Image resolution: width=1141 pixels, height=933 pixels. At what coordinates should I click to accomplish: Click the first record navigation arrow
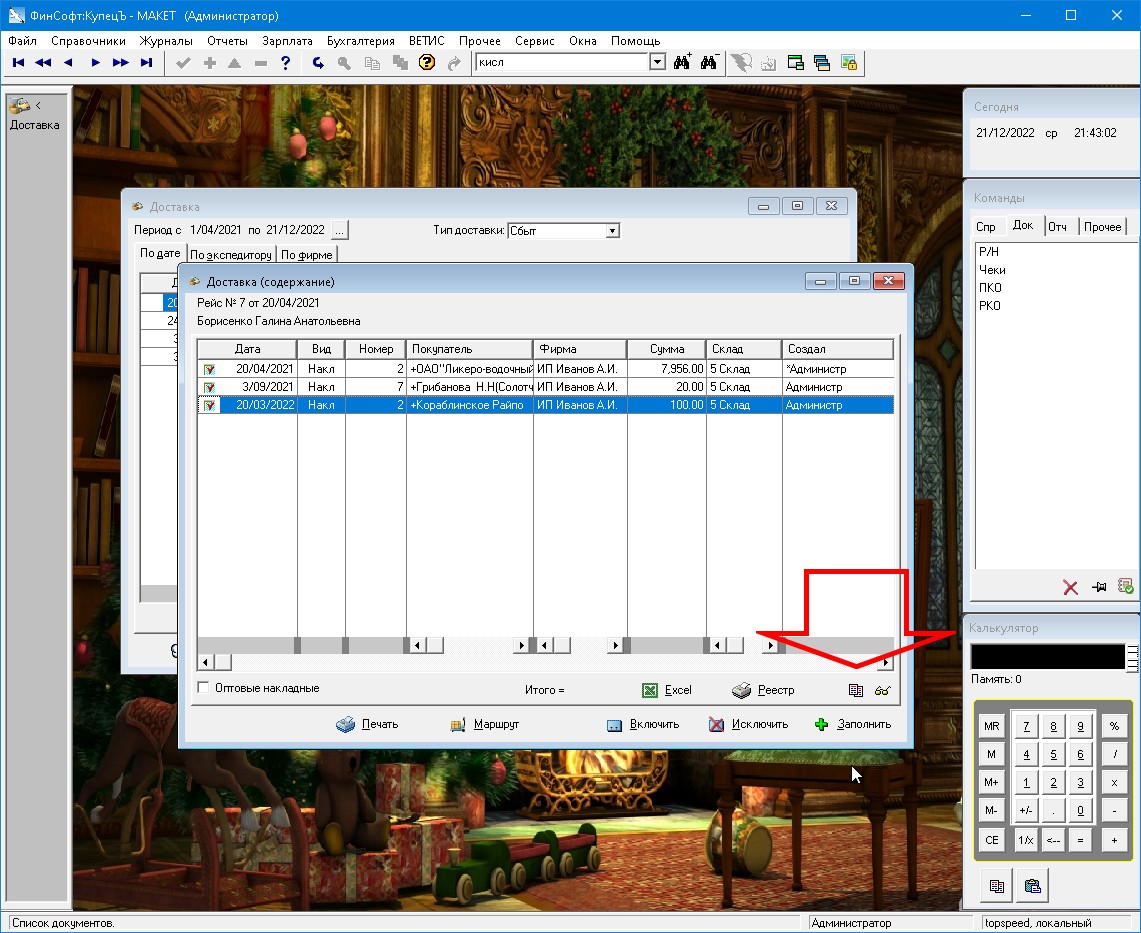tap(18, 63)
